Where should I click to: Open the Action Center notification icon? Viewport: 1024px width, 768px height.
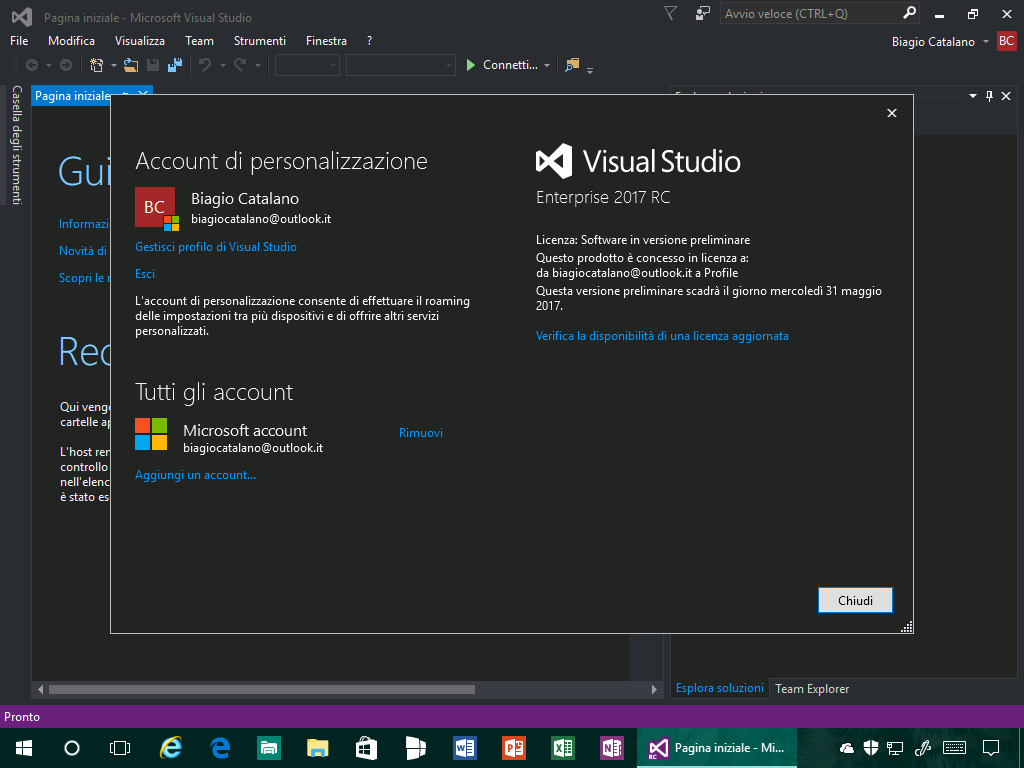pos(991,748)
